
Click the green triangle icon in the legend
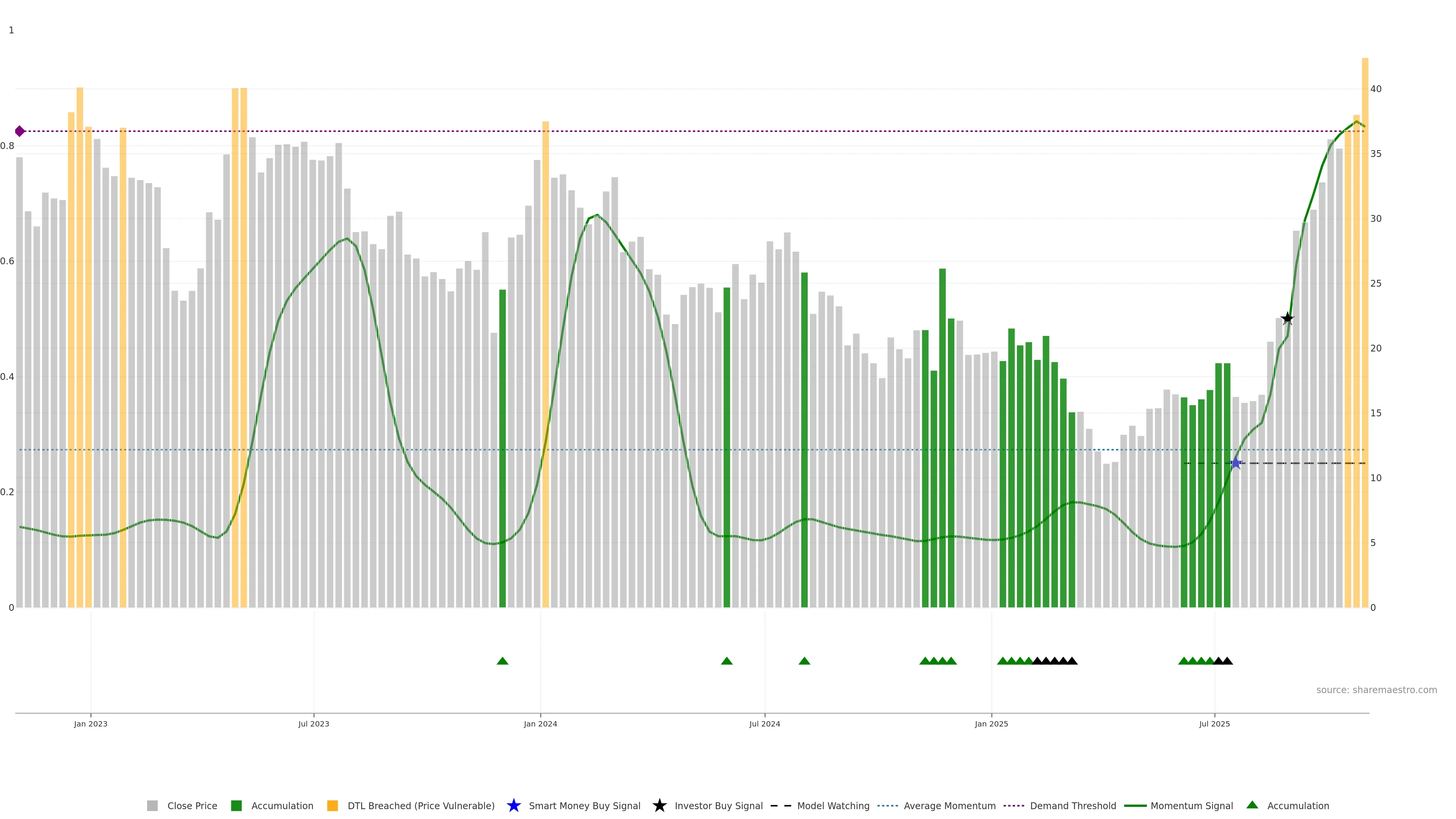pyautogui.click(x=1252, y=805)
